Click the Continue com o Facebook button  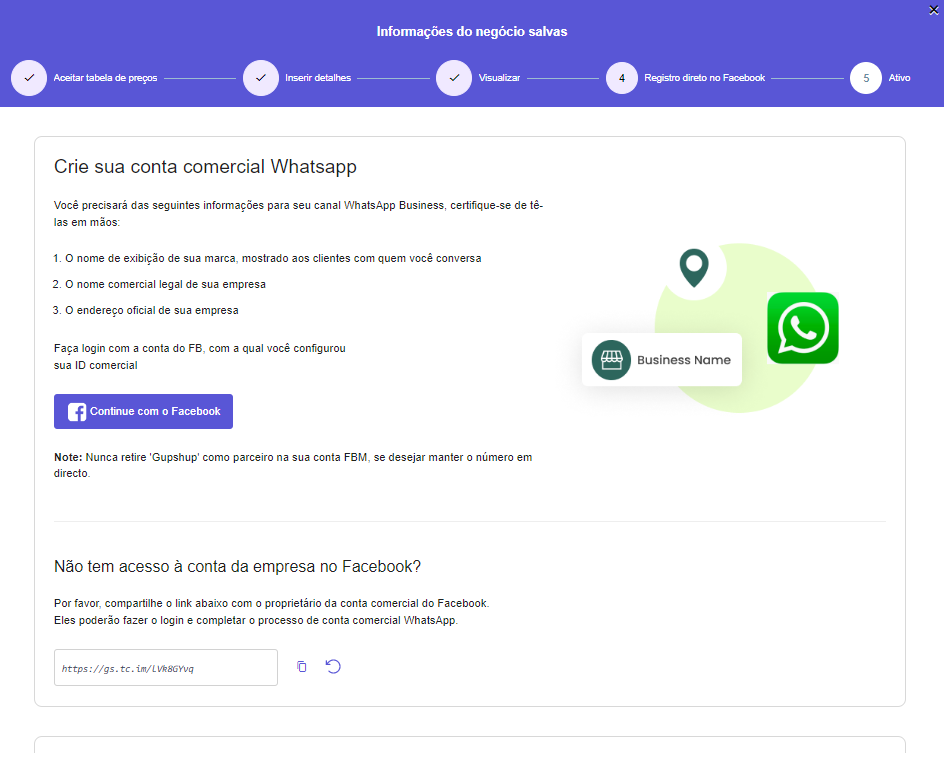point(143,411)
